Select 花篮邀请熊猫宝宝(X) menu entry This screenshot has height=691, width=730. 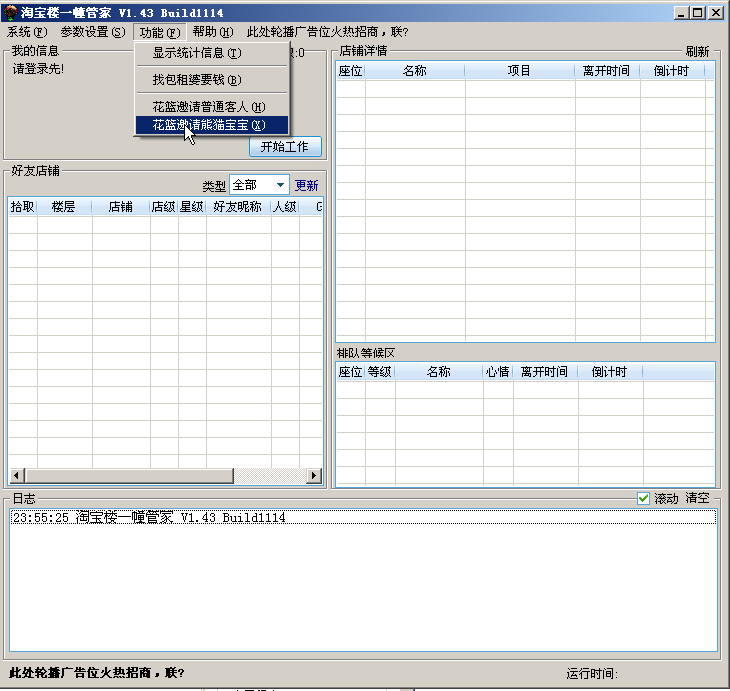[x=212, y=125]
